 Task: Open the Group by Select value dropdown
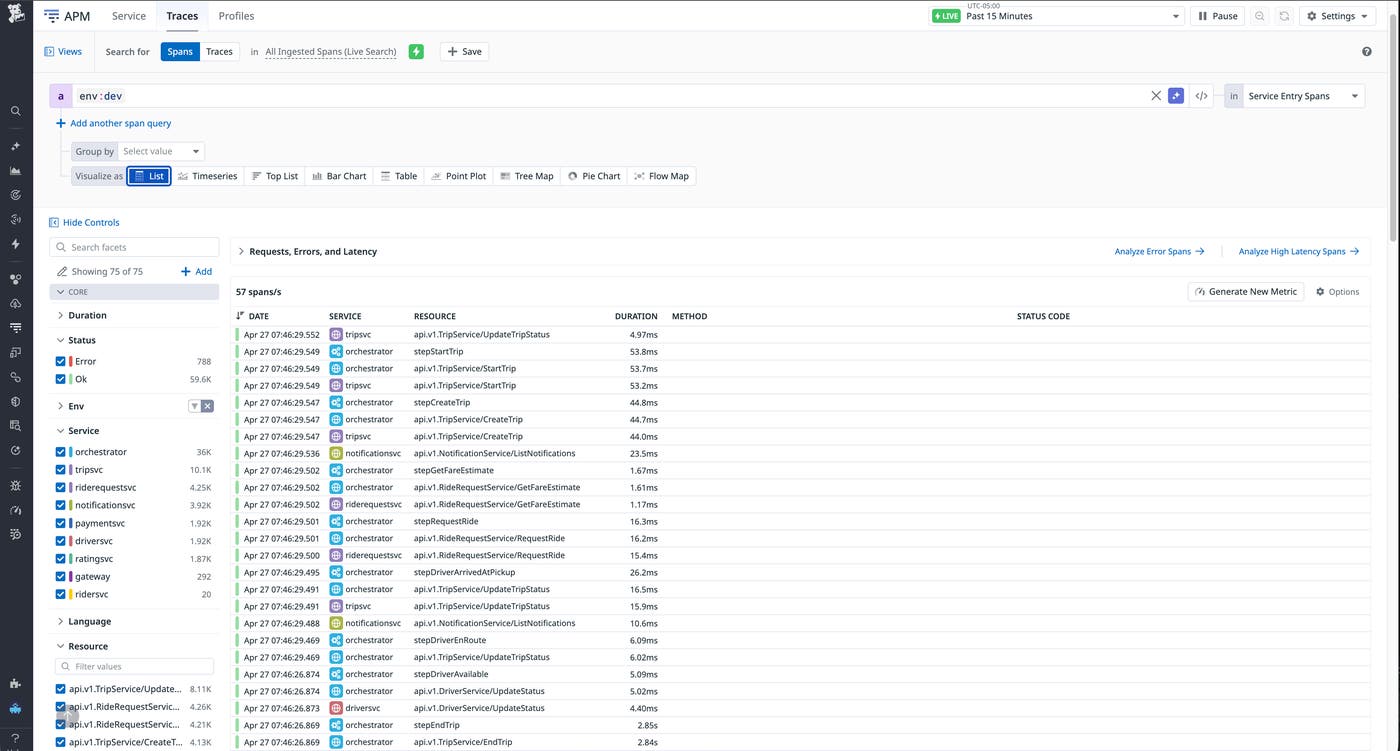pos(161,151)
